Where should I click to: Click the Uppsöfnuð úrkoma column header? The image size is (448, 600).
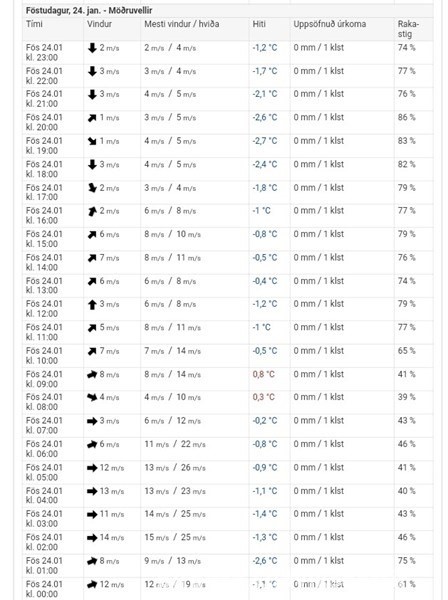pos(330,24)
